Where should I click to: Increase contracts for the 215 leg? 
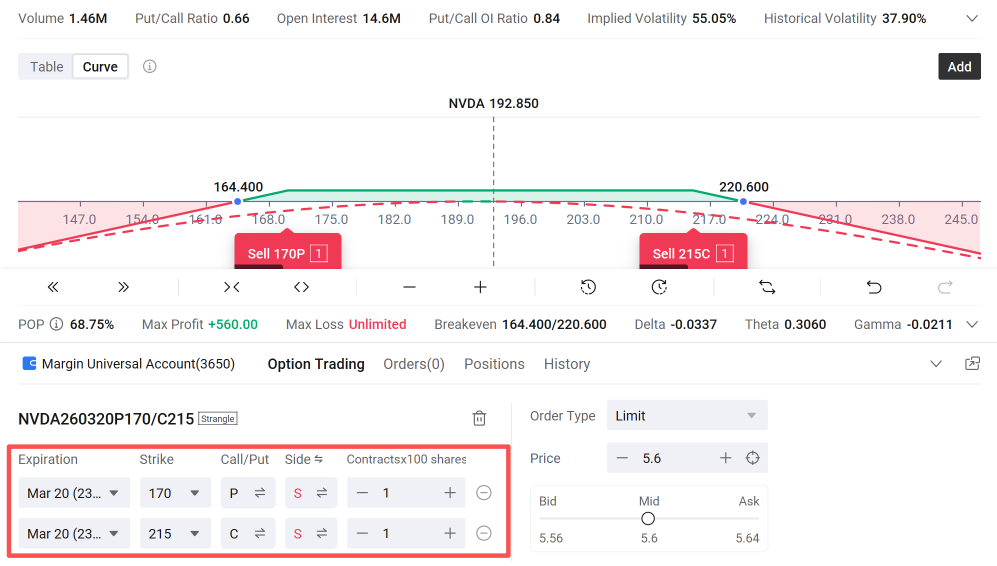(450, 533)
